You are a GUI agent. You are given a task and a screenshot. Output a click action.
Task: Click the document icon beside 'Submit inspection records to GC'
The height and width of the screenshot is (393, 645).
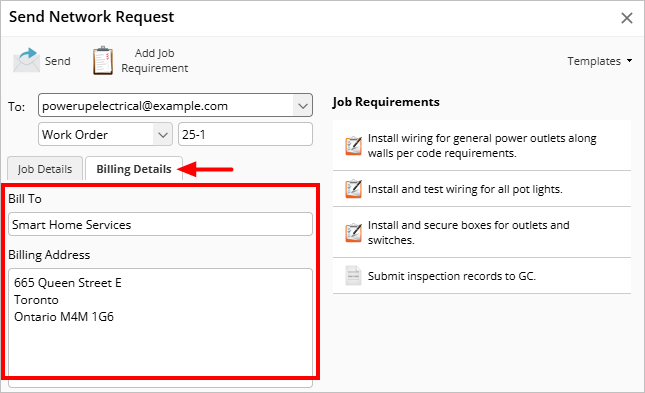point(353,276)
